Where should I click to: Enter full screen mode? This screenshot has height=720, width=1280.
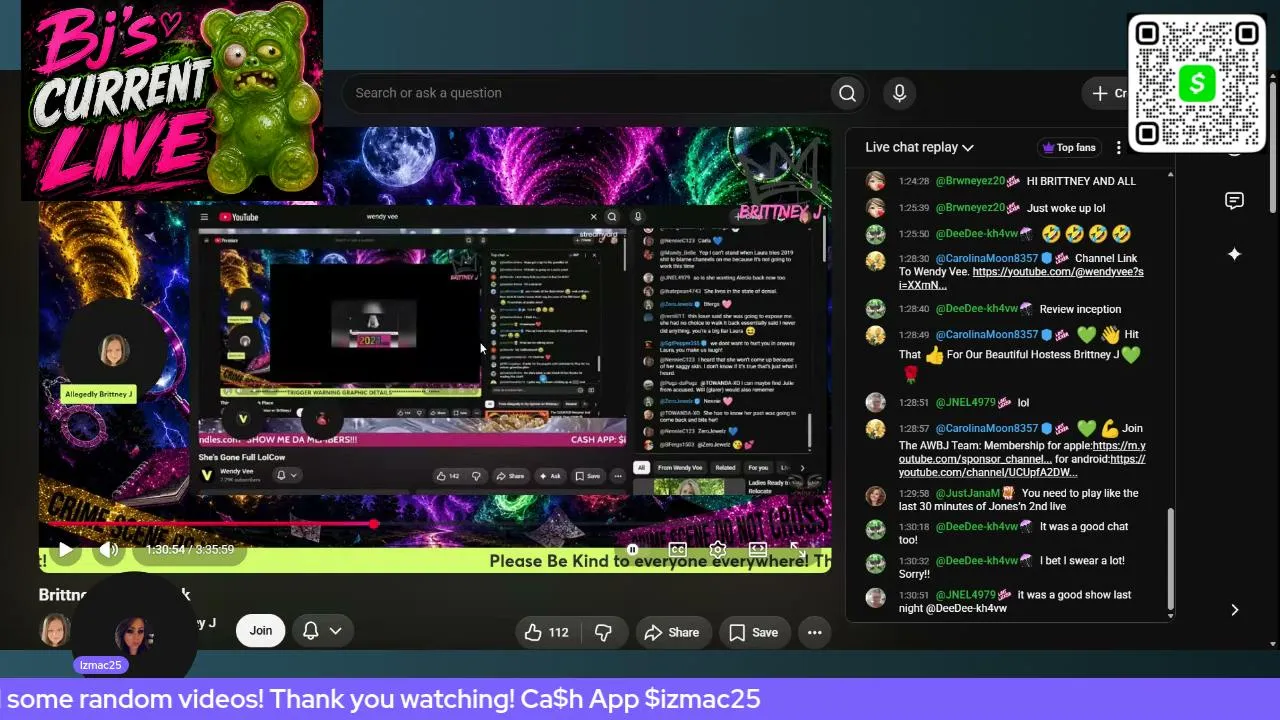pos(798,549)
